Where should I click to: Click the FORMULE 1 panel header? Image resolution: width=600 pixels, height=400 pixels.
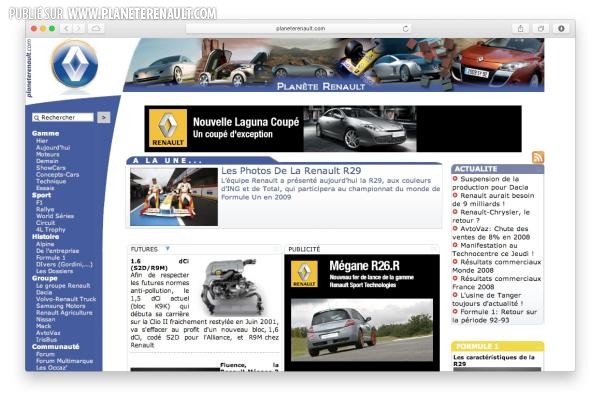tap(497, 346)
